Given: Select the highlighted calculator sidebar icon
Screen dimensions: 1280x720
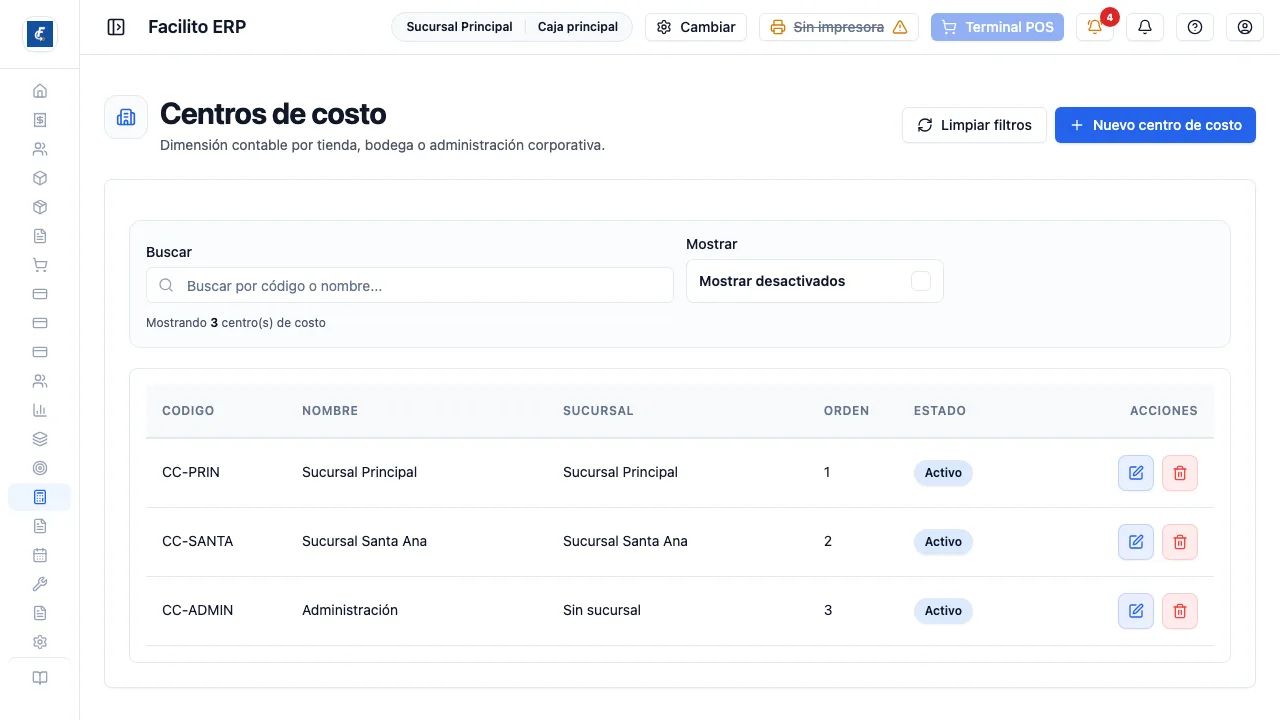Looking at the screenshot, I should point(40,497).
